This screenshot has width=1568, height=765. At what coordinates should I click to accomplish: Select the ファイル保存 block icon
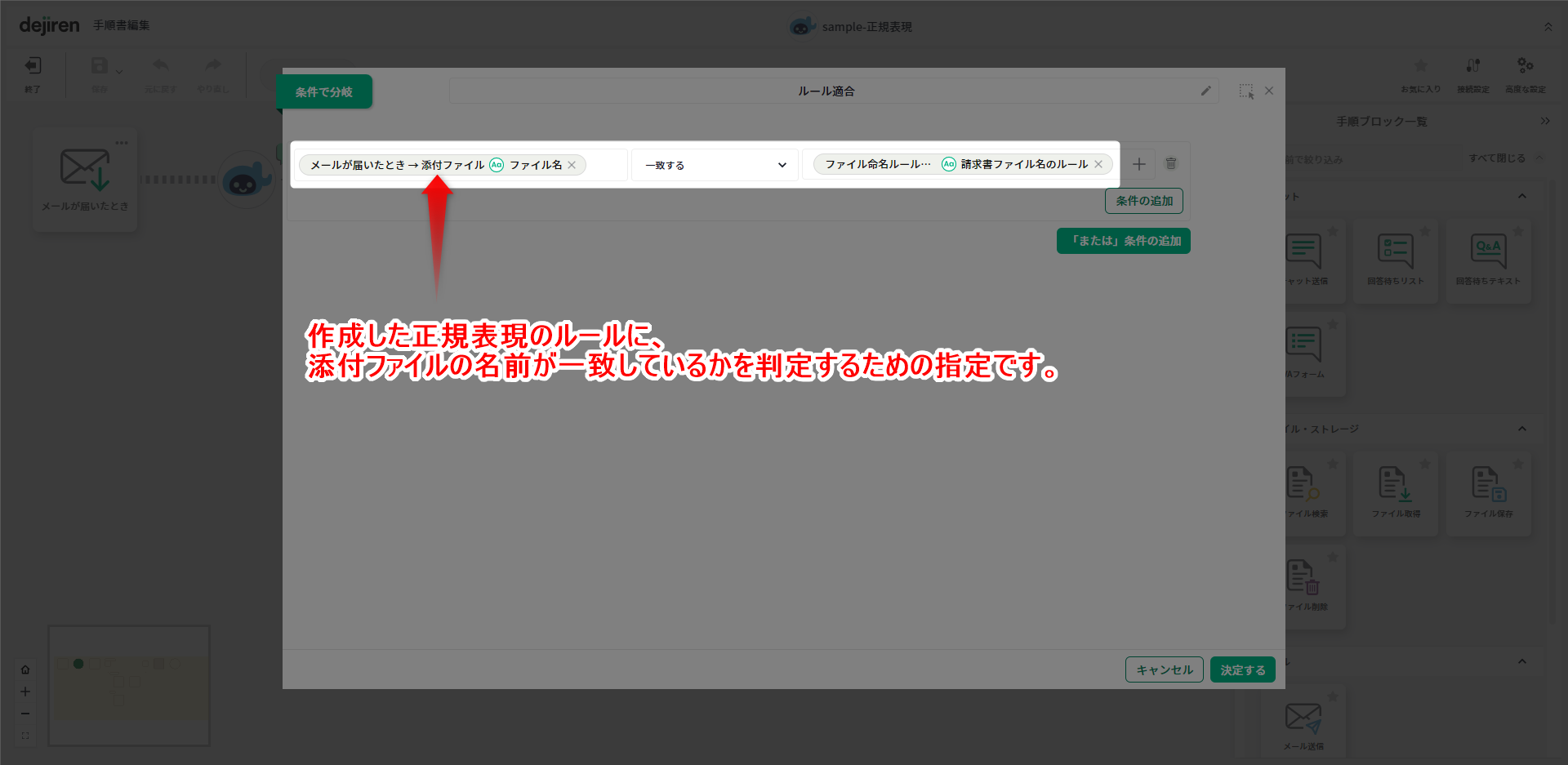(1488, 483)
